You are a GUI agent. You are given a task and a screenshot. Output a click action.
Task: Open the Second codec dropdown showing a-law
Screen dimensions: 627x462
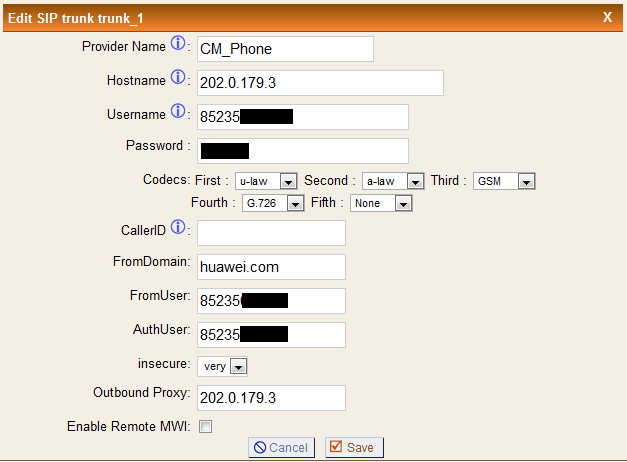393,181
